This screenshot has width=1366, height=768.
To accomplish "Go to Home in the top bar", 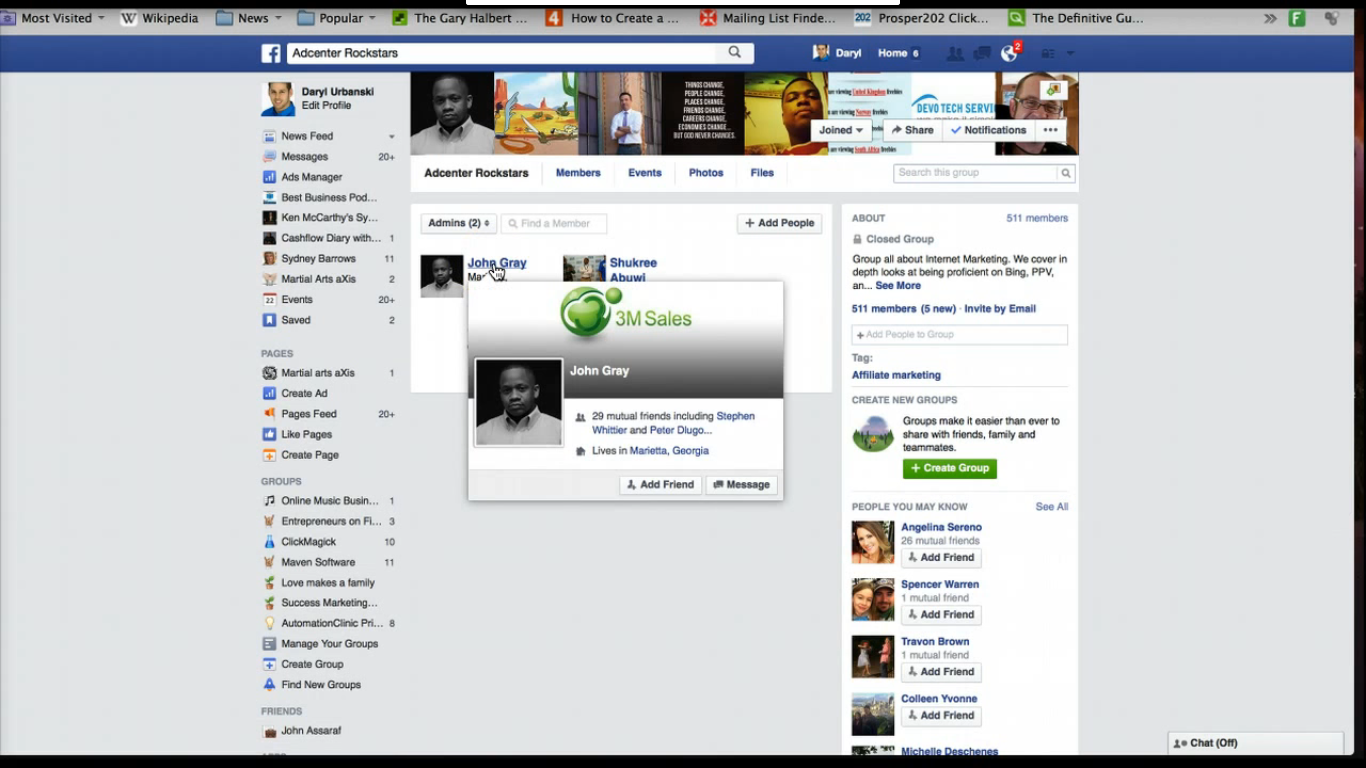I will (893, 54).
